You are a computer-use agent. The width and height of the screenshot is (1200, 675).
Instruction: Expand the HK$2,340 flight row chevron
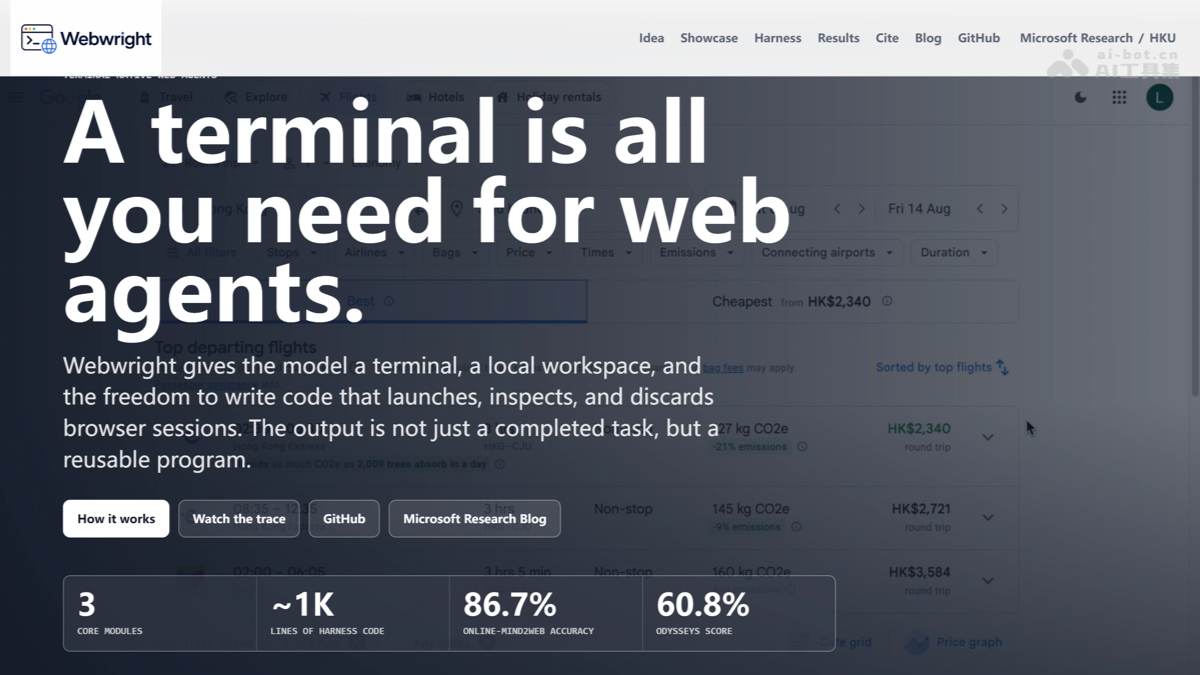click(988, 437)
